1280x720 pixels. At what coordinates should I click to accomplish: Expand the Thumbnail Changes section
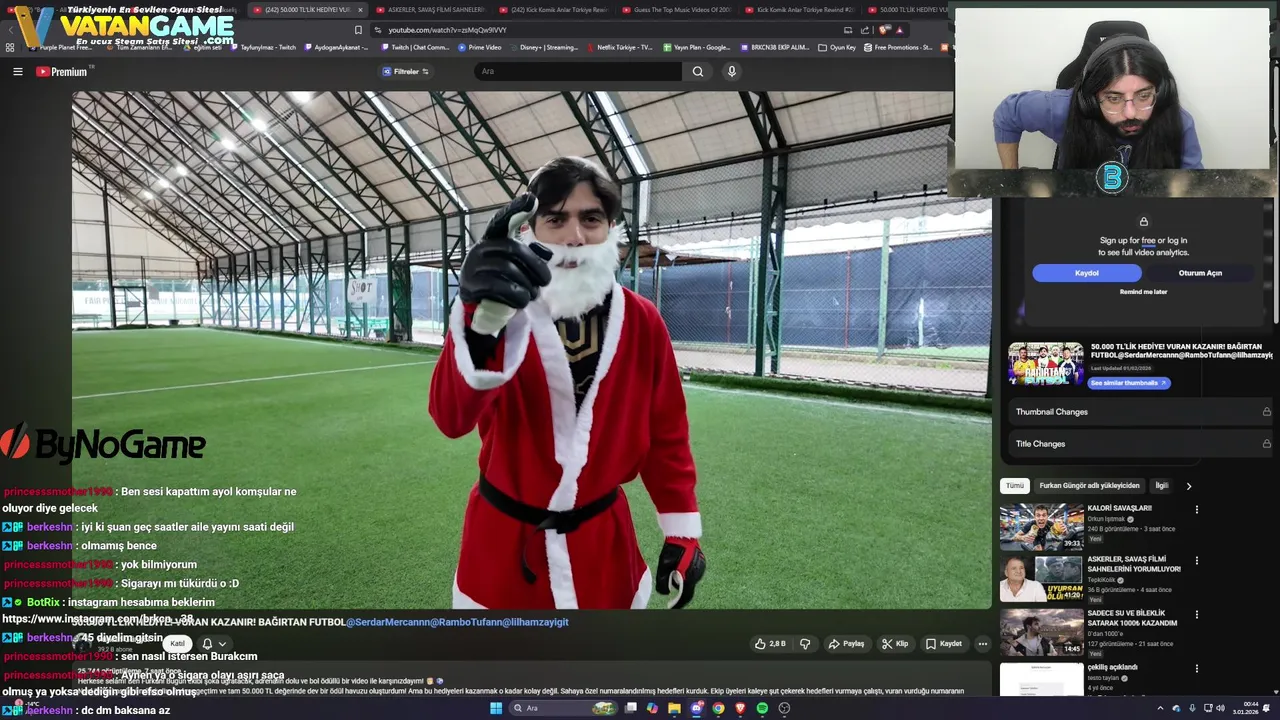click(x=1143, y=412)
